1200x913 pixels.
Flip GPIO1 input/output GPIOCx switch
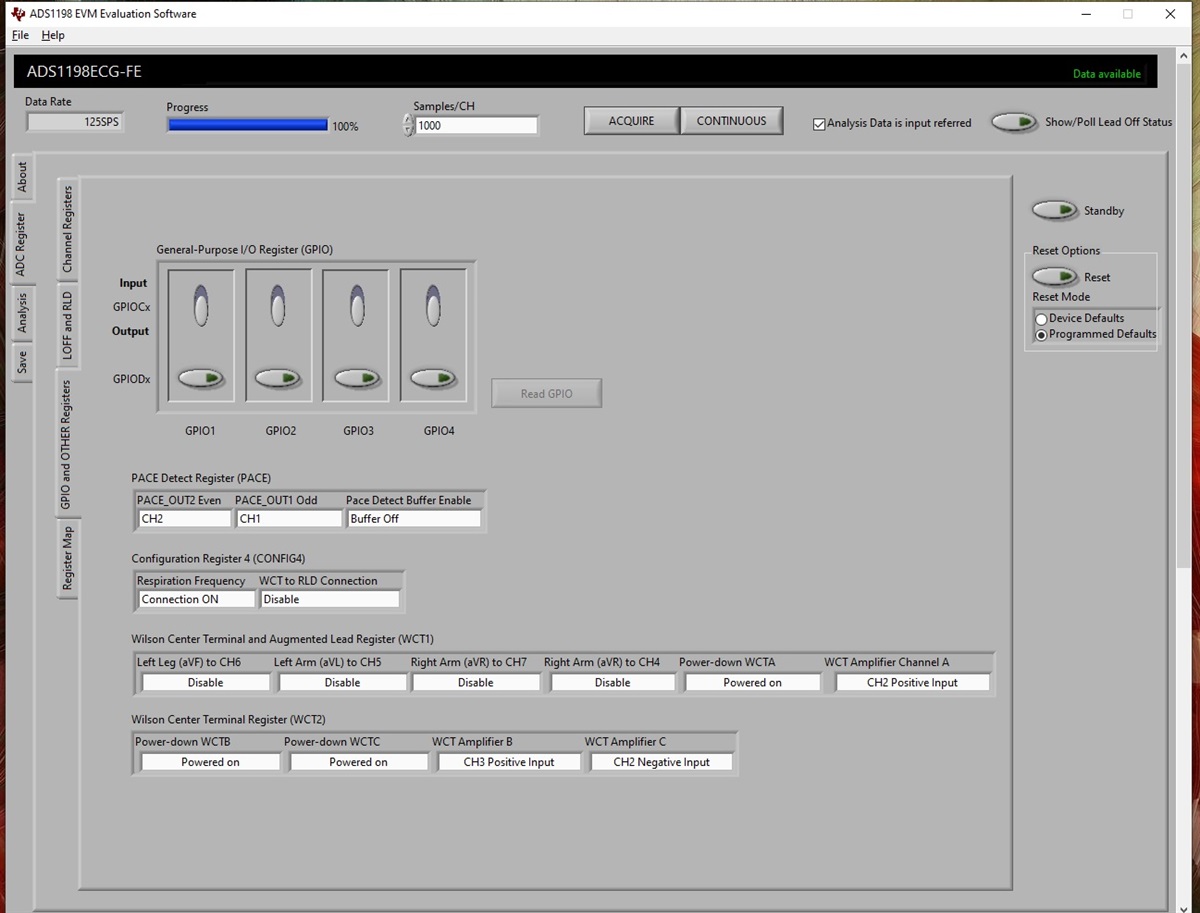pyautogui.click(x=201, y=305)
